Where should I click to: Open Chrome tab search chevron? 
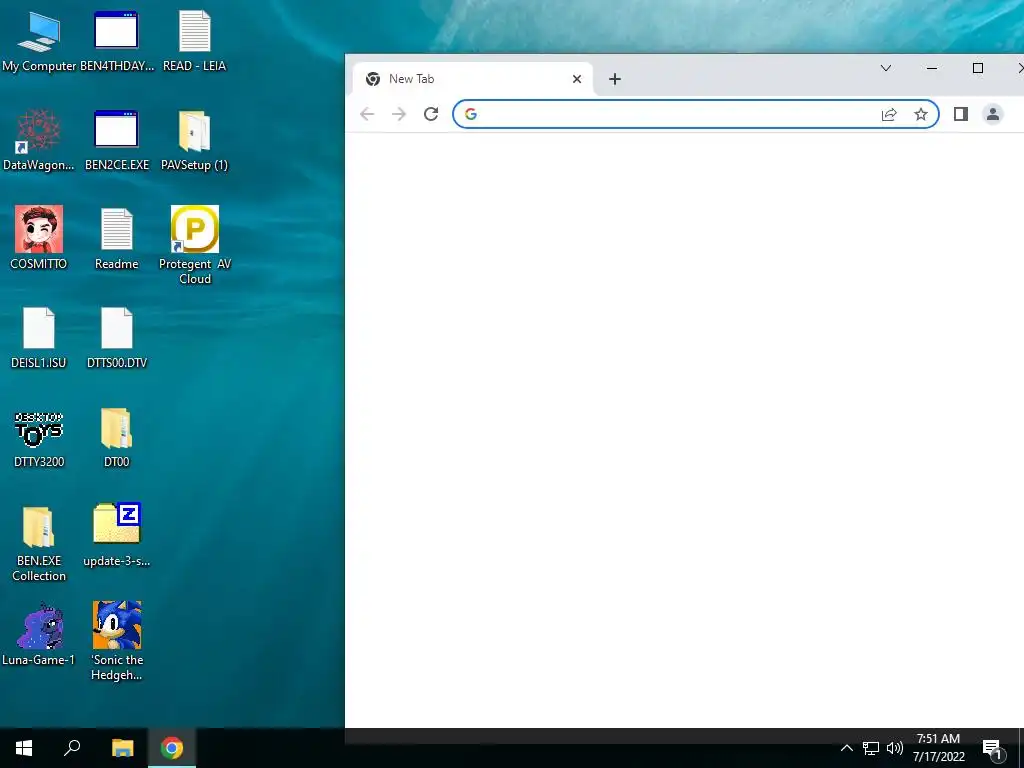click(886, 68)
